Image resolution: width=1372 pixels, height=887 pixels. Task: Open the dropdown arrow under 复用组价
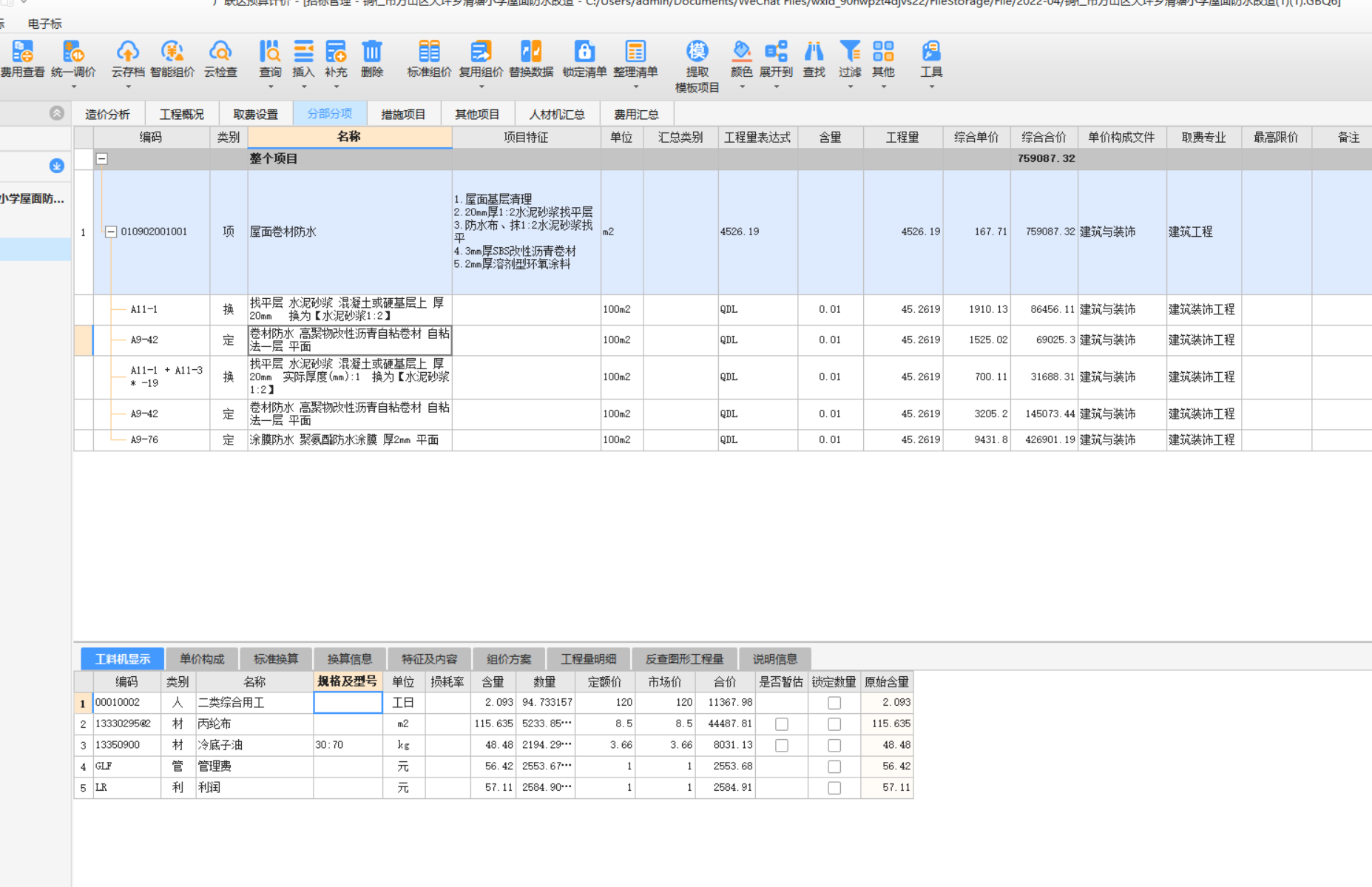click(481, 87)
